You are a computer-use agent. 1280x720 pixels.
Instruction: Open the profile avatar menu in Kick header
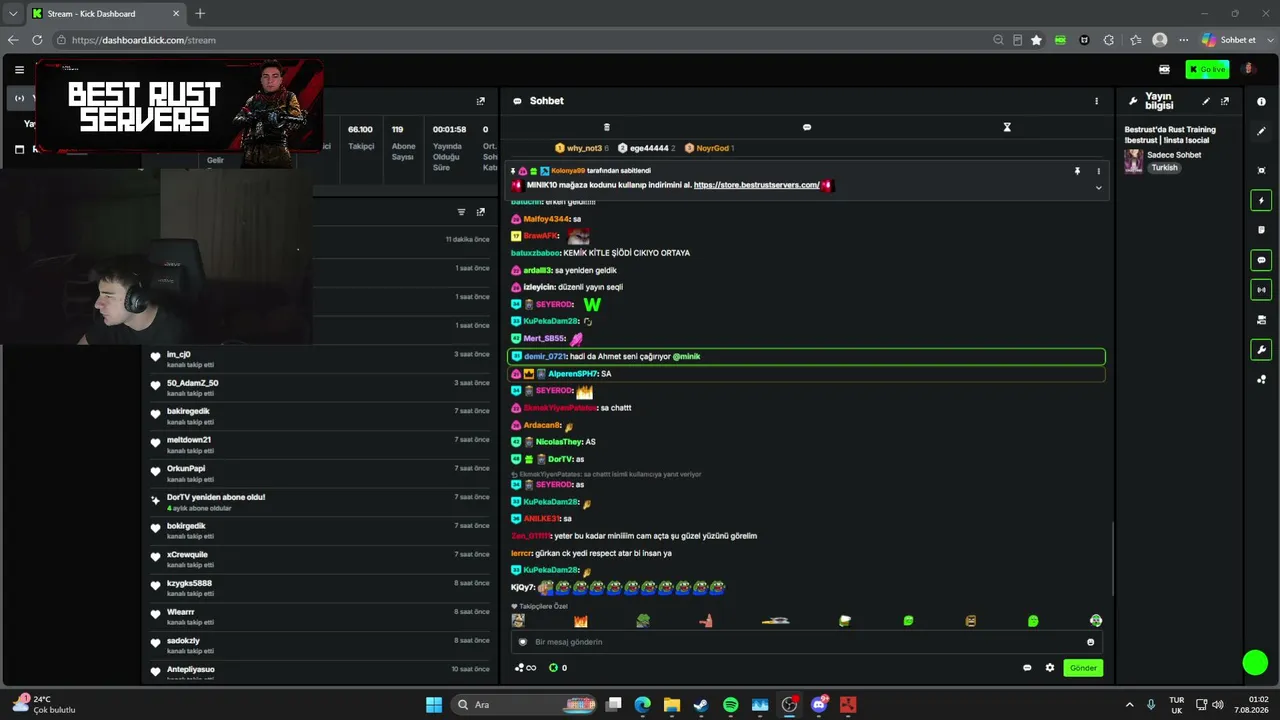1248,69
